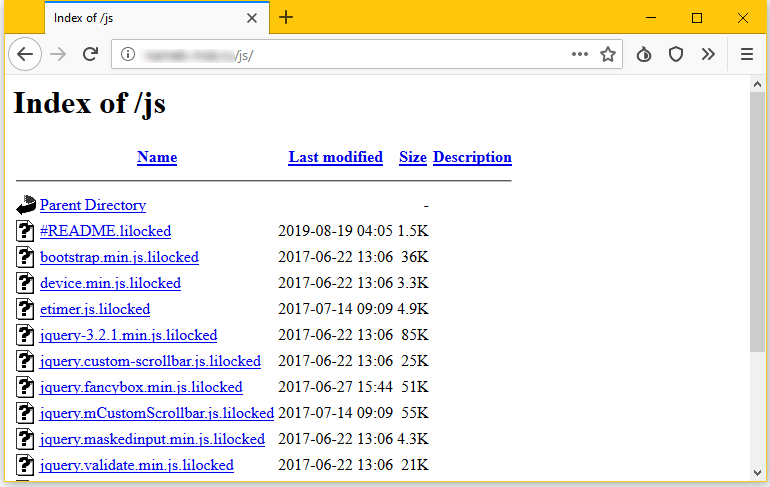
Task: Bookmark this page using the star icon
Action: pyautogui.click(x=607, y=55)
